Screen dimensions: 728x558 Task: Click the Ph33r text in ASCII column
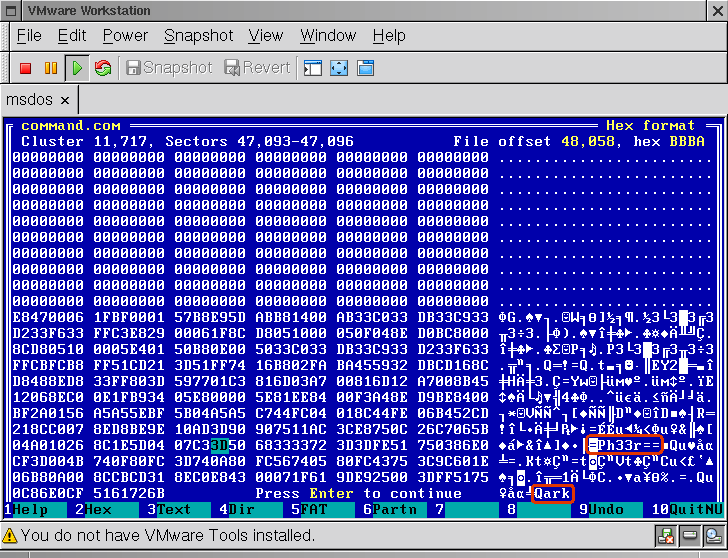tap(619, 445)
